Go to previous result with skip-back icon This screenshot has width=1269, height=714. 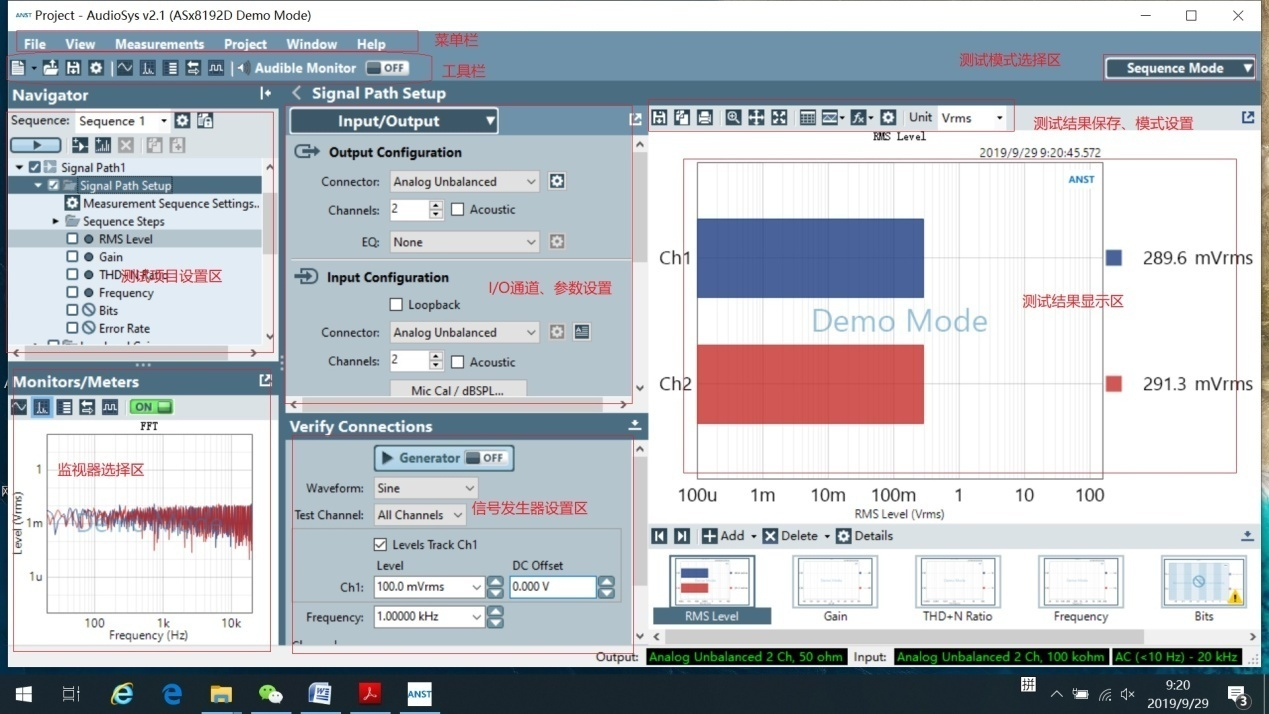coord(659,536)
